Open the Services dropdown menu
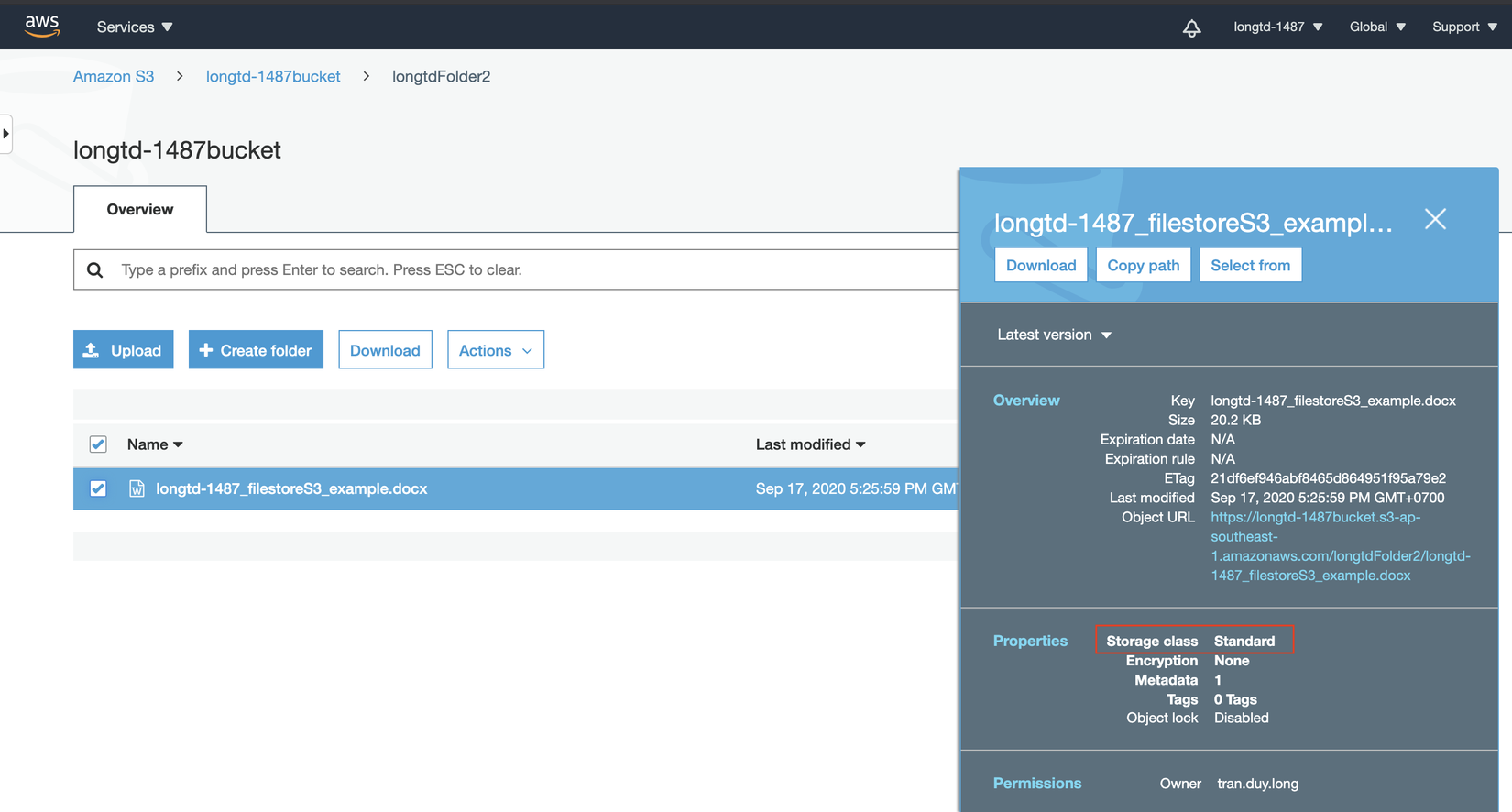This screenshot has height=812, width=1512. [x=135, y=27]
